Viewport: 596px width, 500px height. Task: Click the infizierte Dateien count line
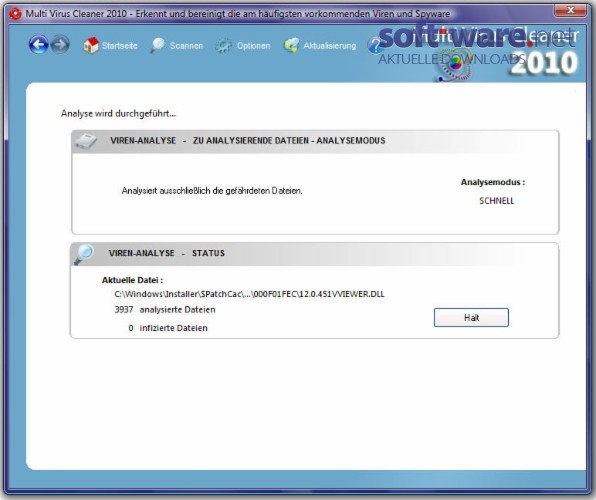tap(168, 328)
